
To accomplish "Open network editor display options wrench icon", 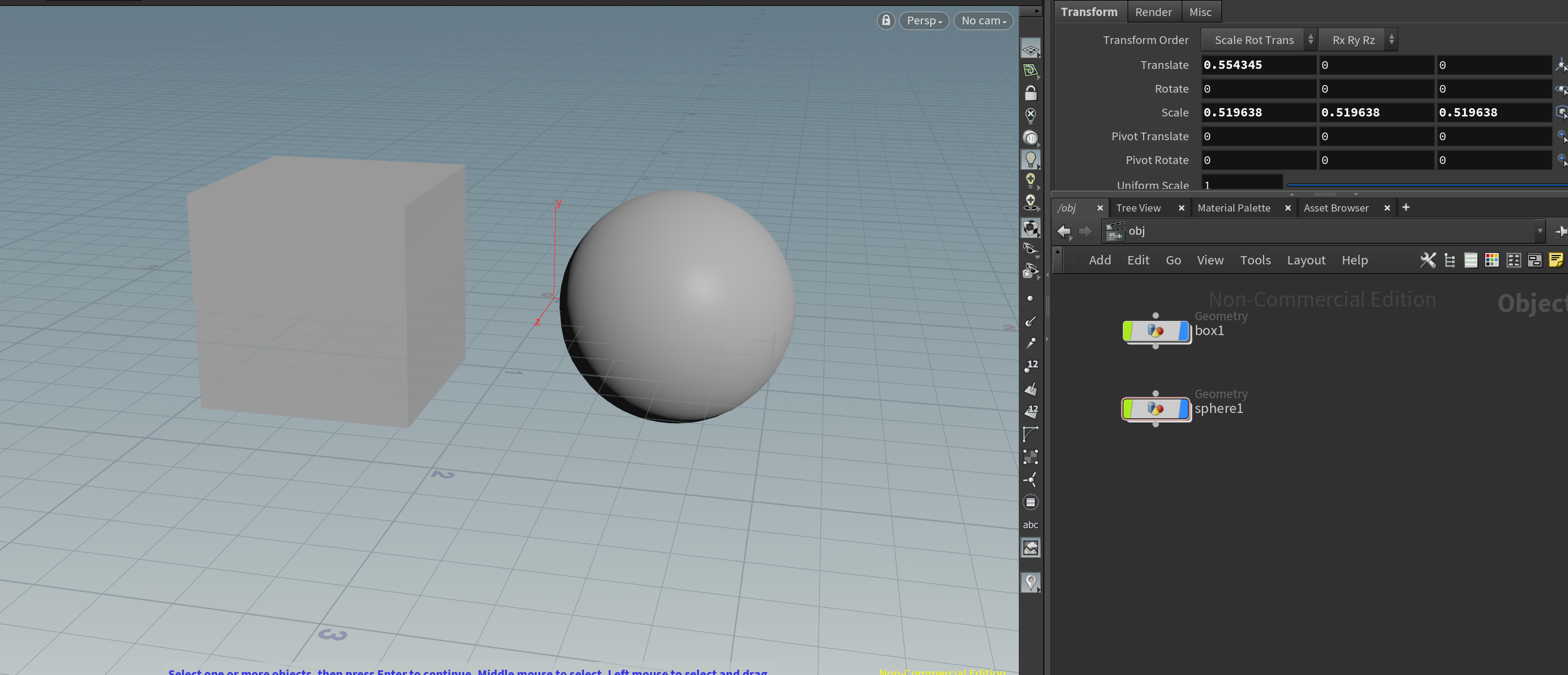I will tap(1428, 260).
